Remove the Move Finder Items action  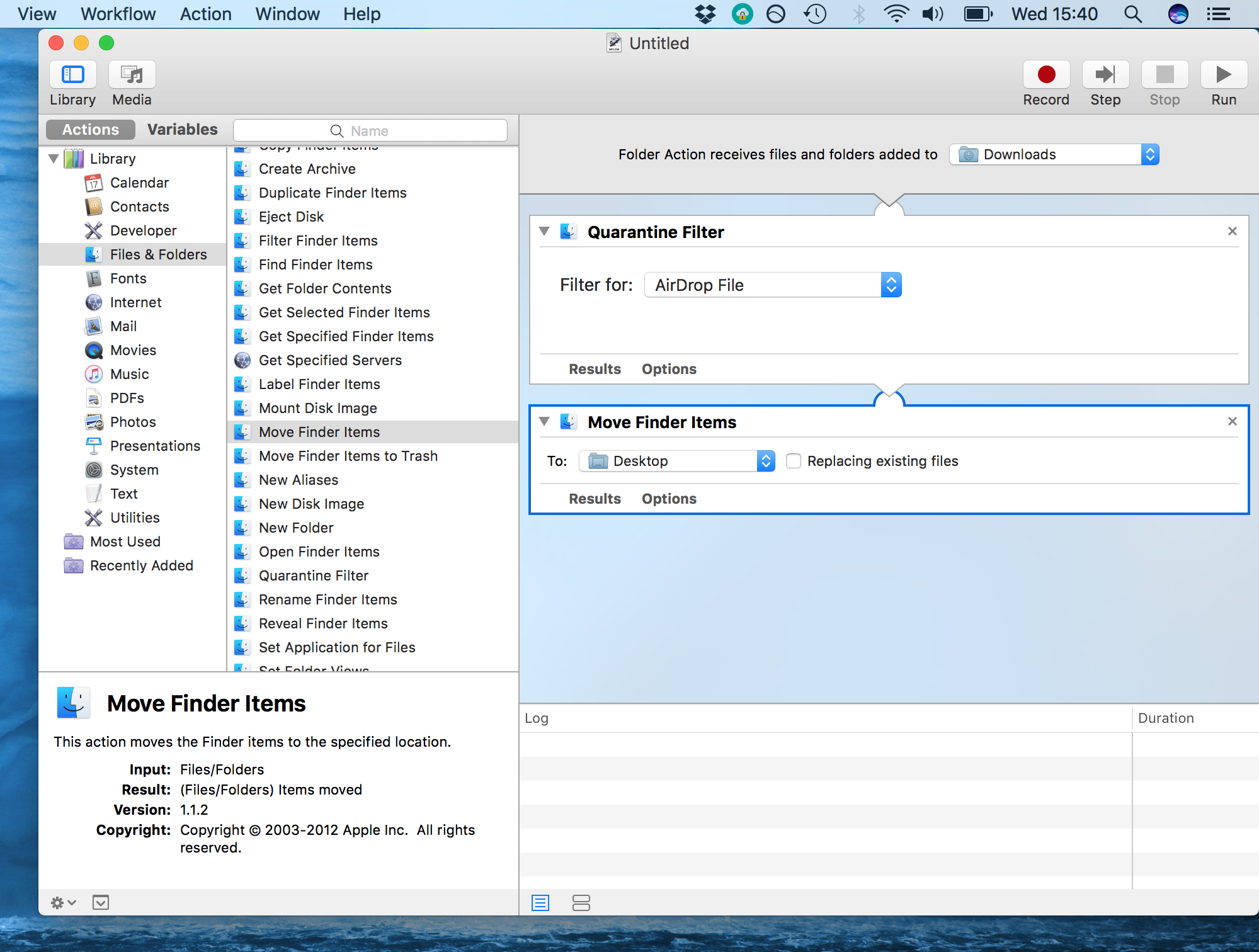[1233, 421]
